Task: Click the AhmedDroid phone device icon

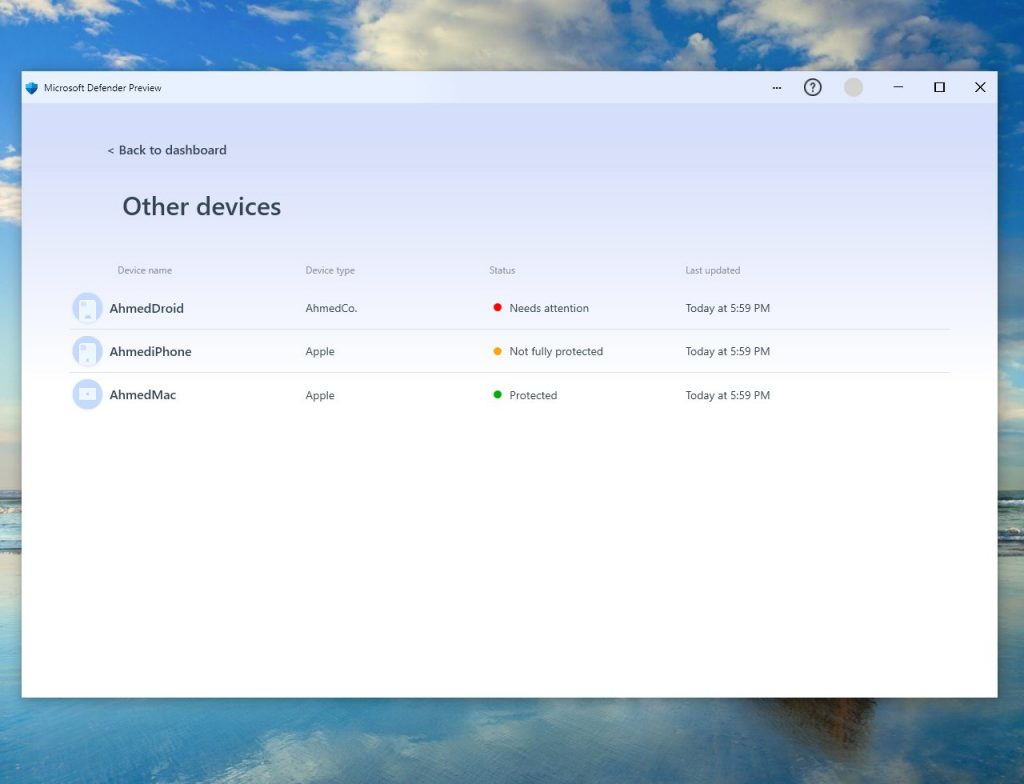Action: [87, 308]
